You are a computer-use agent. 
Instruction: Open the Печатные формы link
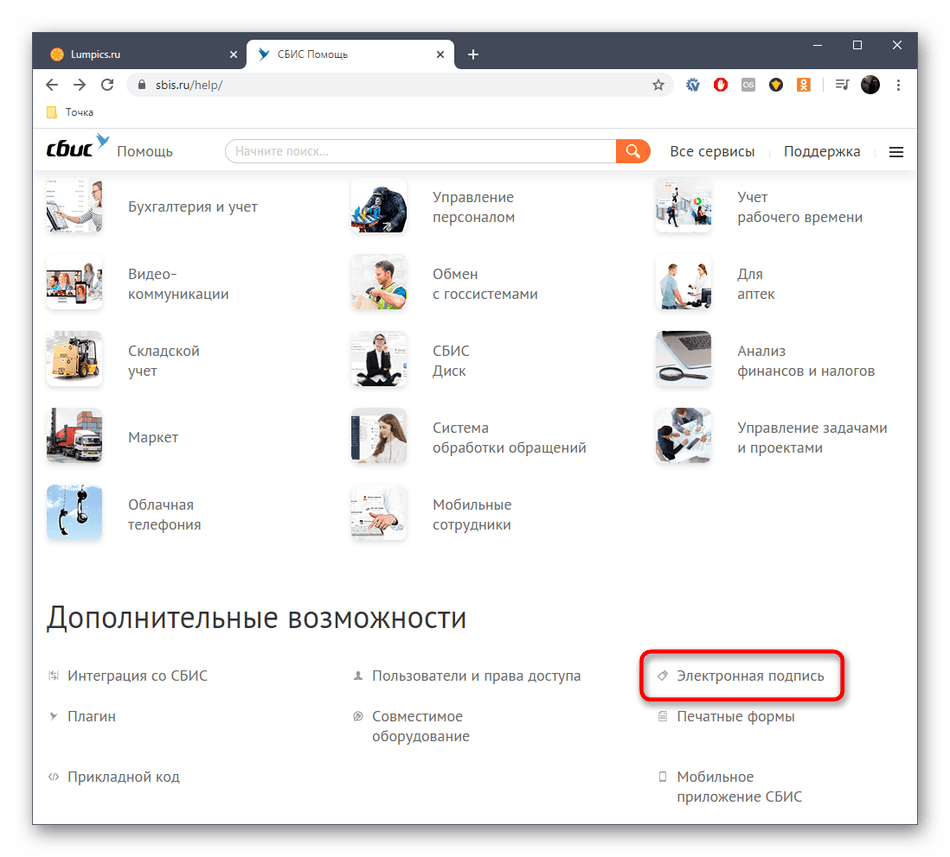coord(736,716)
